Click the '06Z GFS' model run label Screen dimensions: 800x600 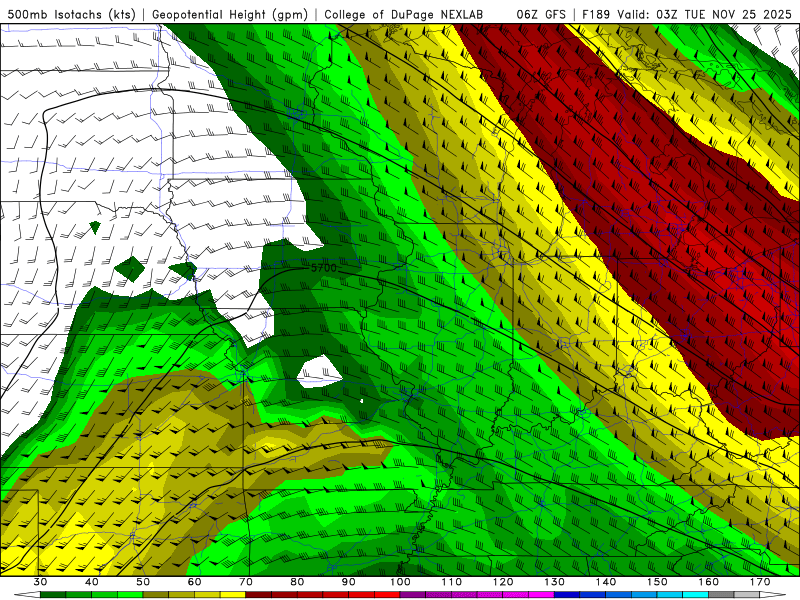[541, 14]
